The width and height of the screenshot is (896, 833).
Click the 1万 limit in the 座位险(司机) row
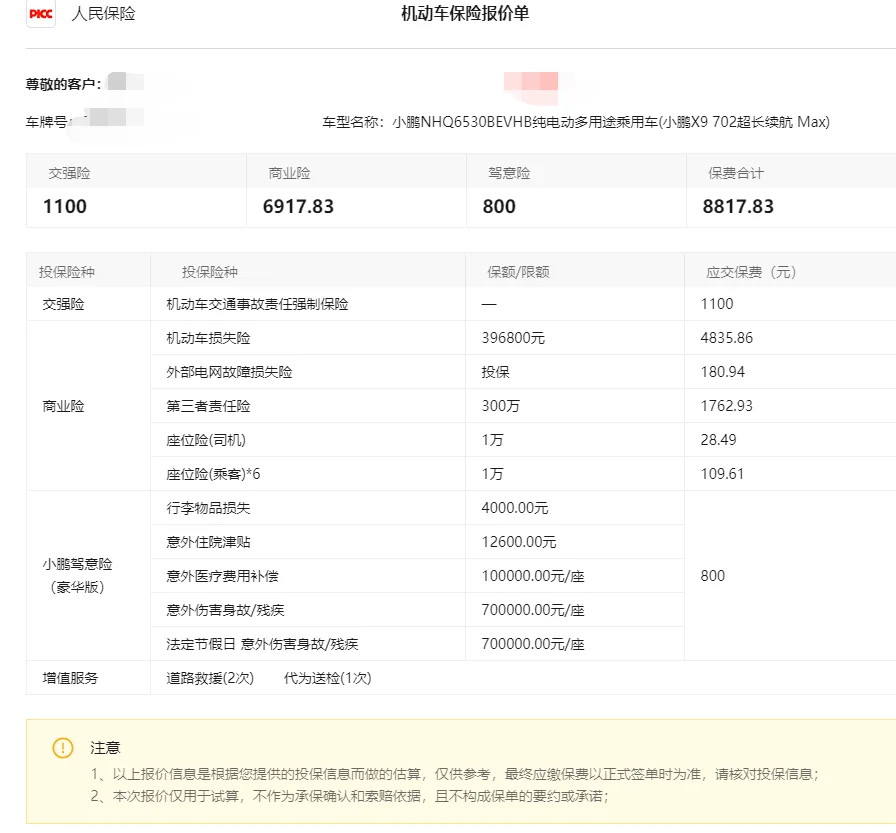pyautogui.click(x=493, y=440)
